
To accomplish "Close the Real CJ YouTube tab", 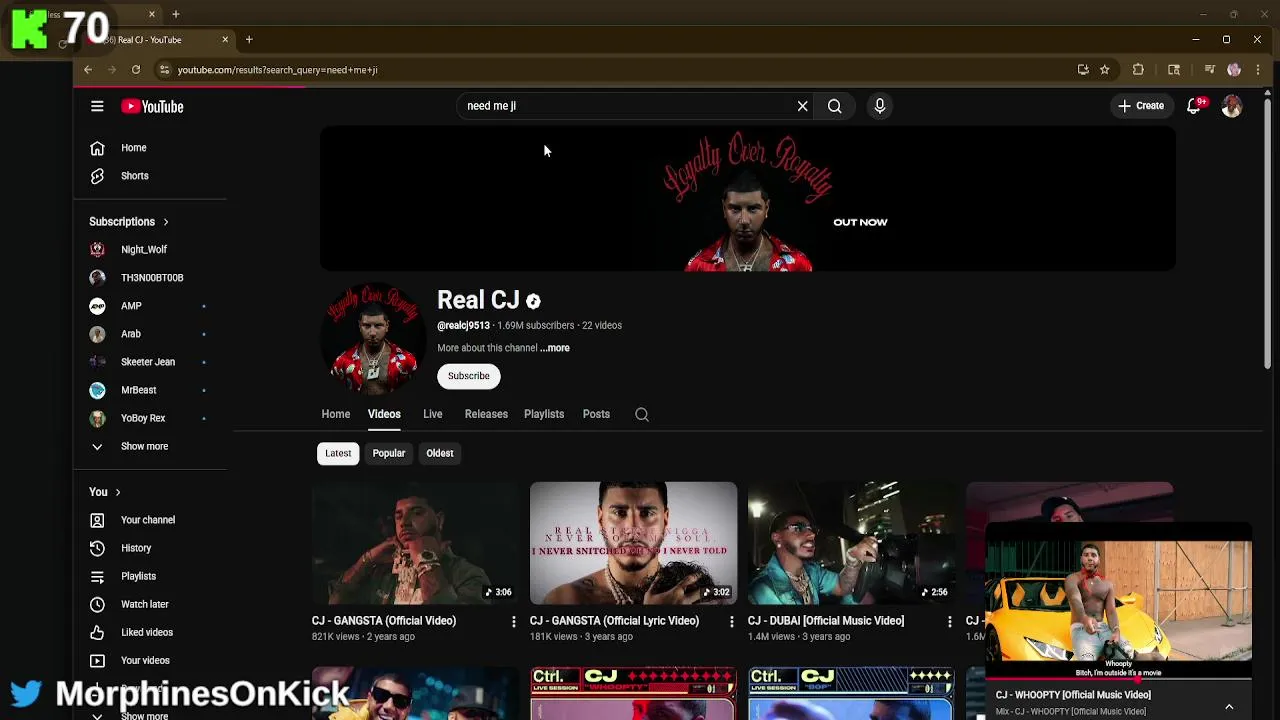I will (225, 40).
